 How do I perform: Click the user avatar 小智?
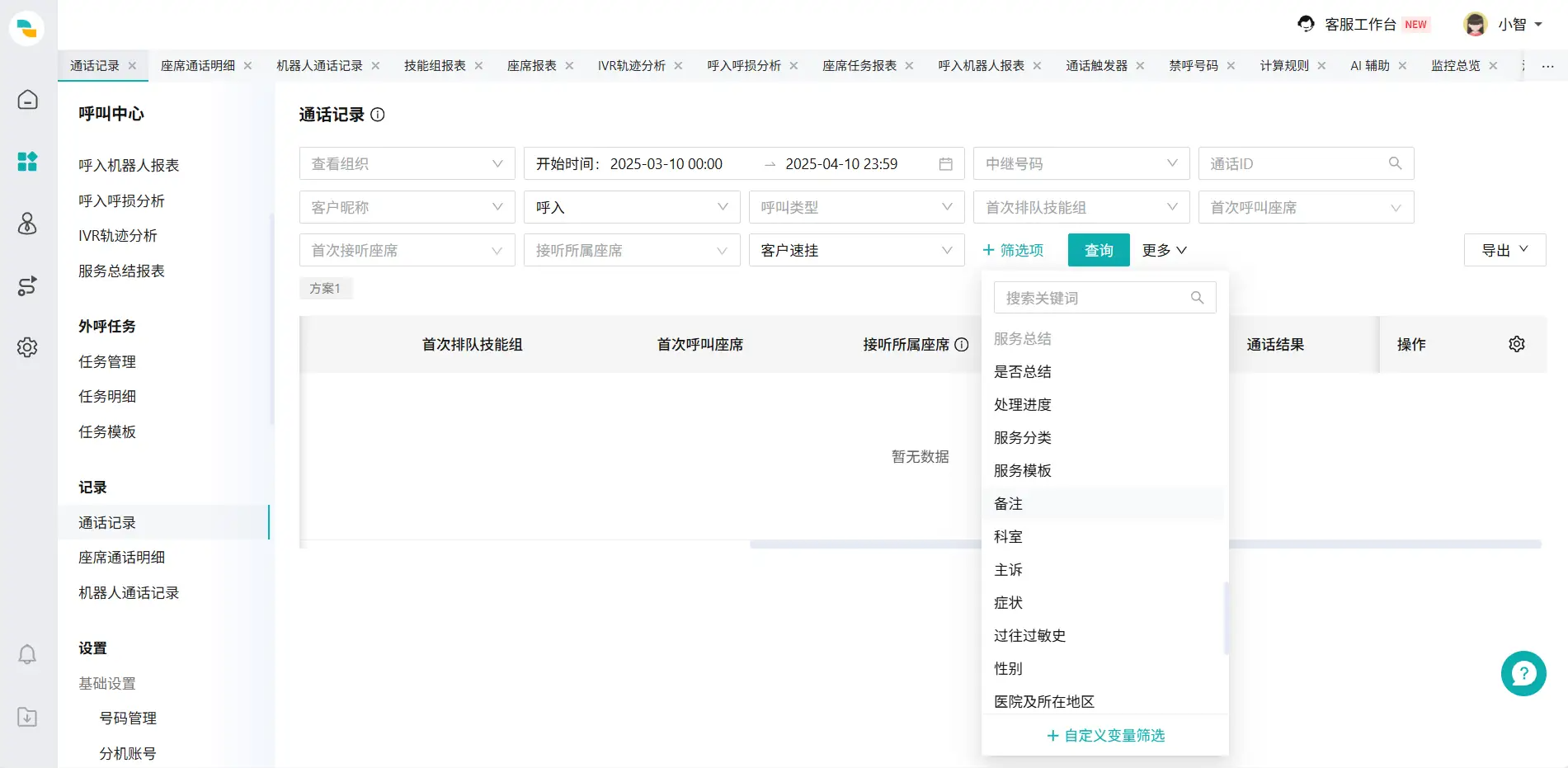point(1476,24)
